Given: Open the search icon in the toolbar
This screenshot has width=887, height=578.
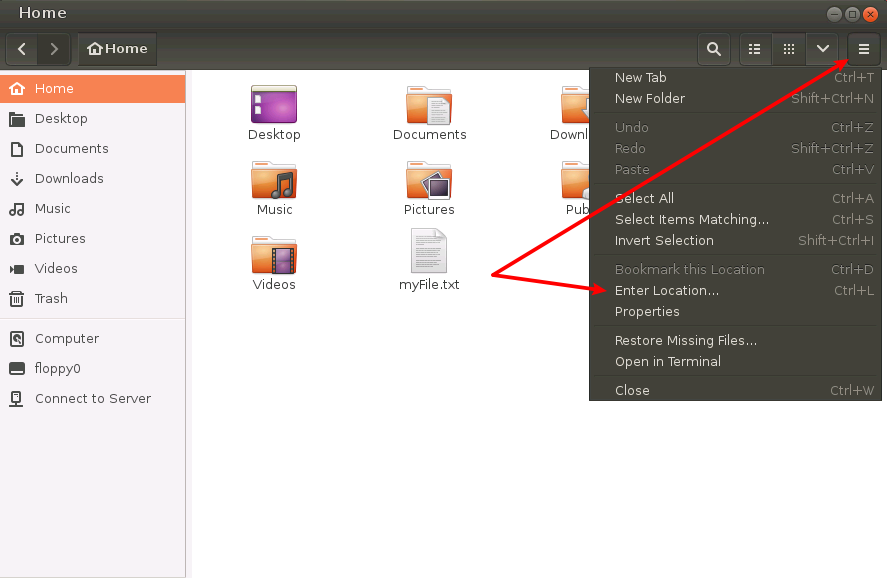Looking at the screenshot, I should point(713,48).
